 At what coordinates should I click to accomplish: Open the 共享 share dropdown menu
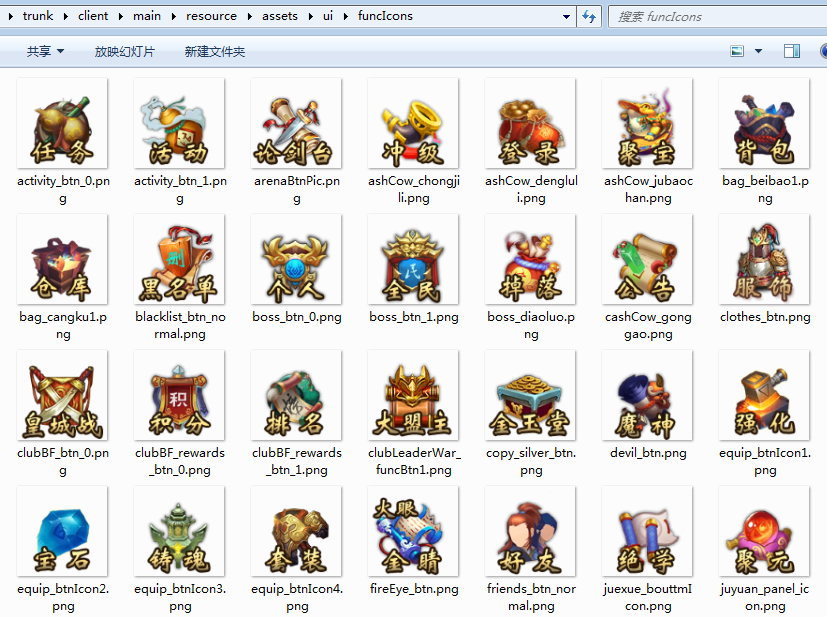[45, 51]
